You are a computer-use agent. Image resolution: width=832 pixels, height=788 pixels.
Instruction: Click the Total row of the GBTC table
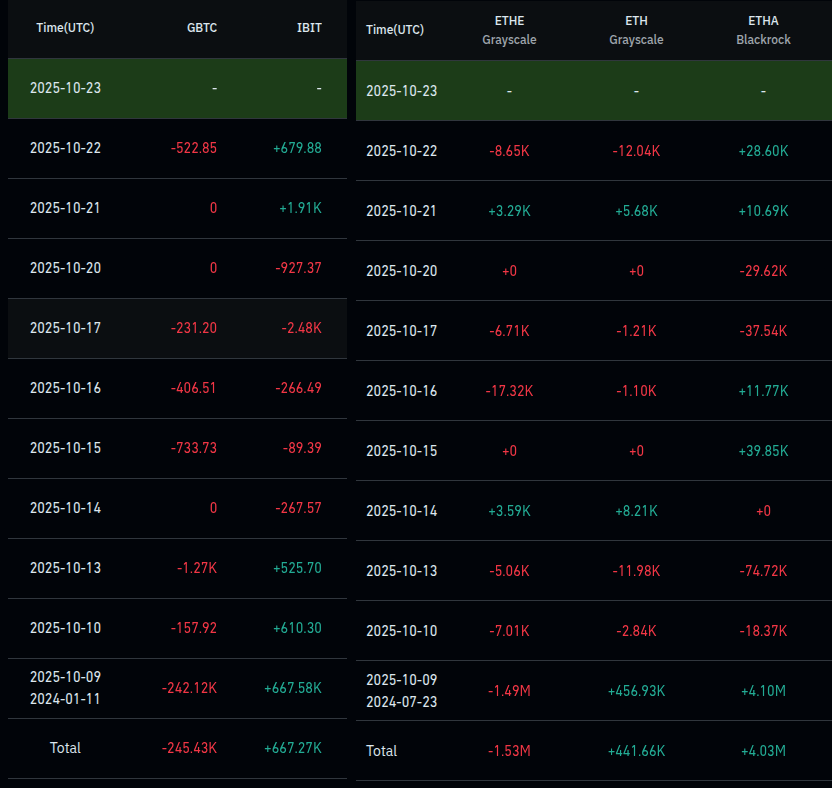pyautogui.click(x=66, y=748)
